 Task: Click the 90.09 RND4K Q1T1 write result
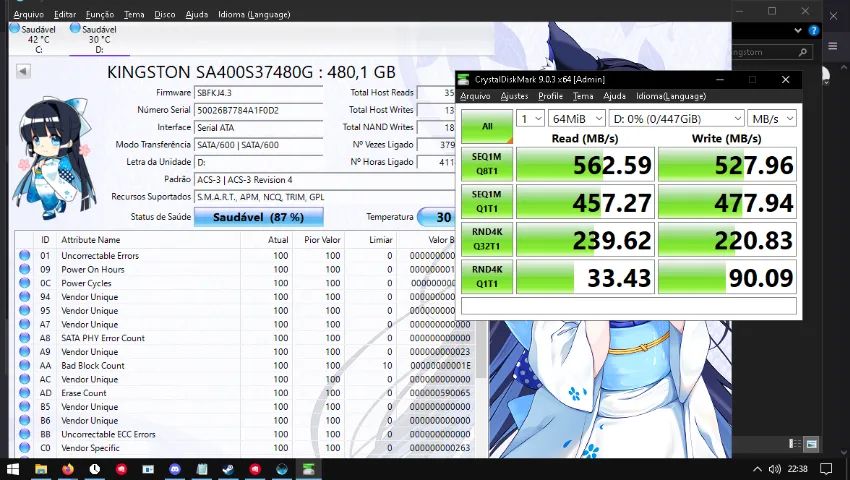[x=727, y=277]
